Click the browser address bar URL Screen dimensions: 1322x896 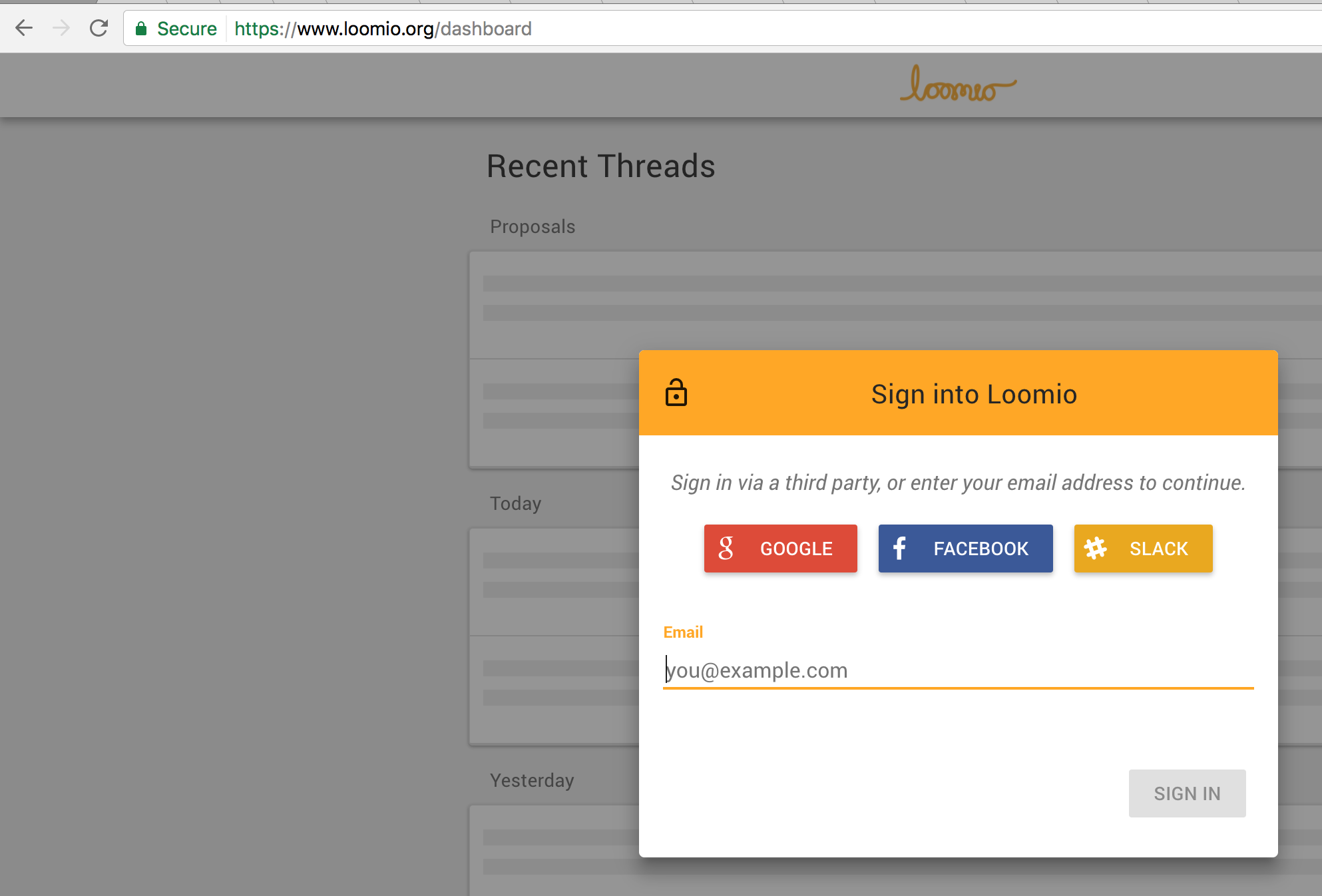pyautogui.click(x=383, y=29)
